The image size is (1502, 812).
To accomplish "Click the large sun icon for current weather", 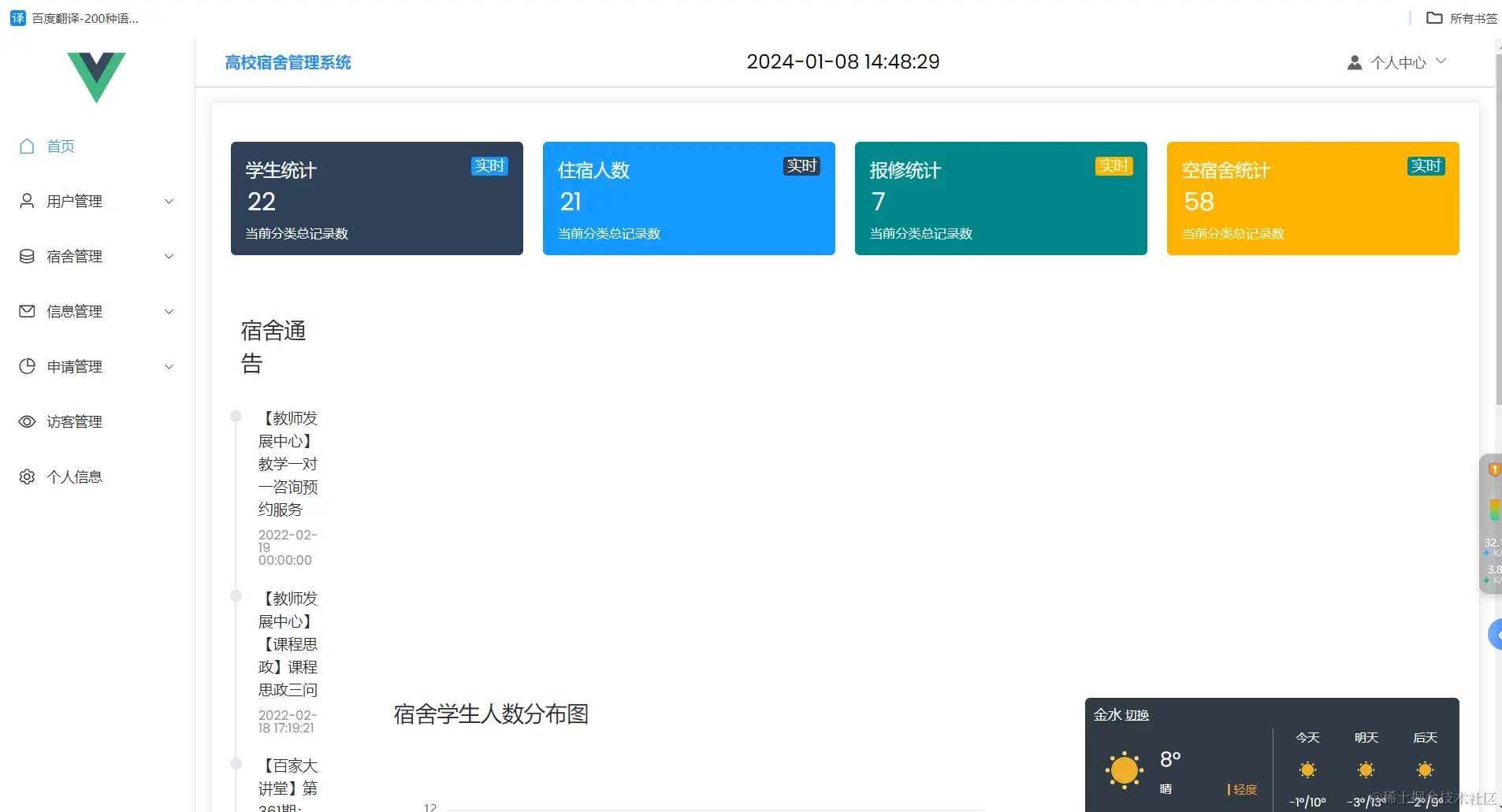I will (x=1125, y=769).
